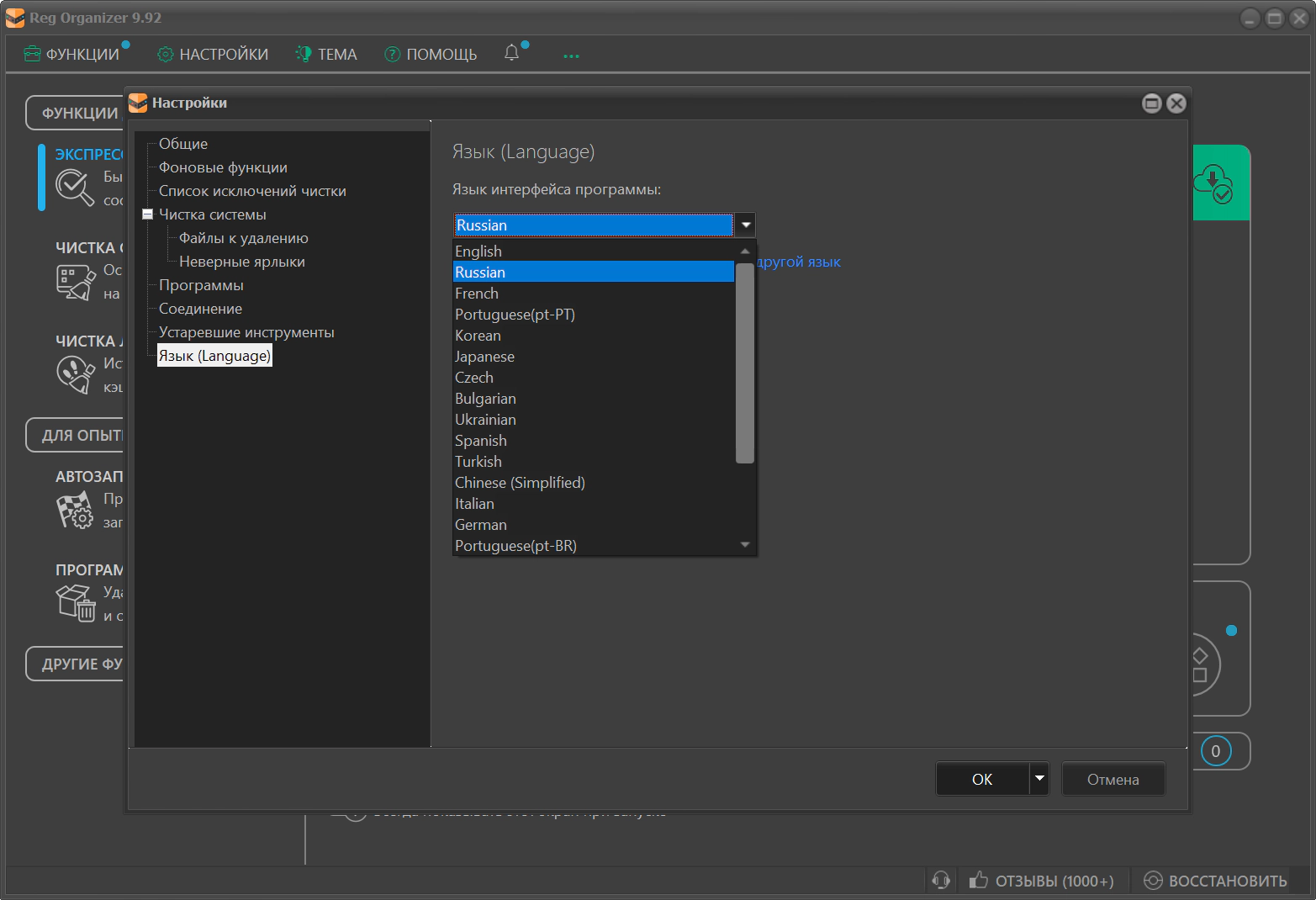Click the cloud download update icon

[x=1213, y=184]
